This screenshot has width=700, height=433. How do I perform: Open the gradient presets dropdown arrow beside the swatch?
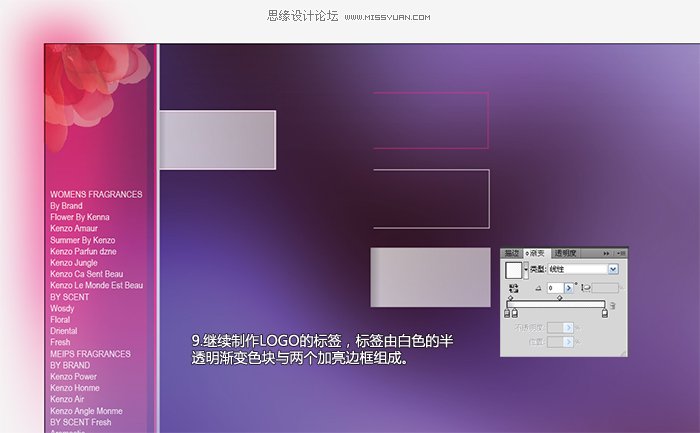point(526,270)
